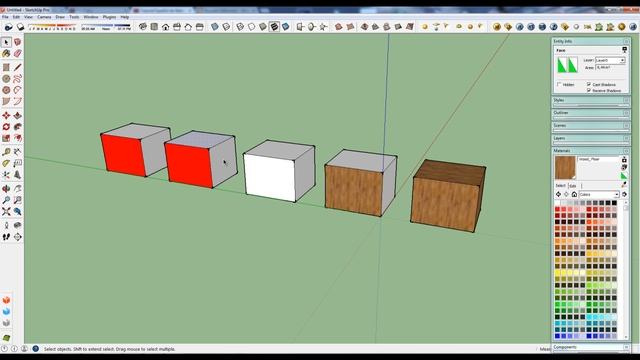
Task: Click the help icon in status bar
Action: (x=36, y=349)
